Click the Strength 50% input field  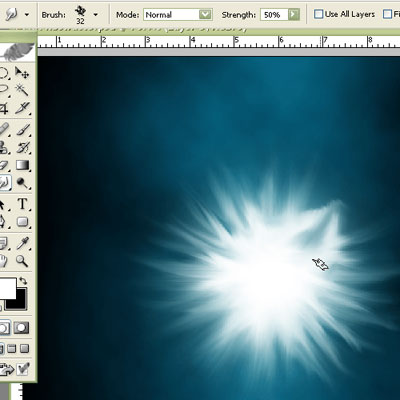click(x=274, y=15)
